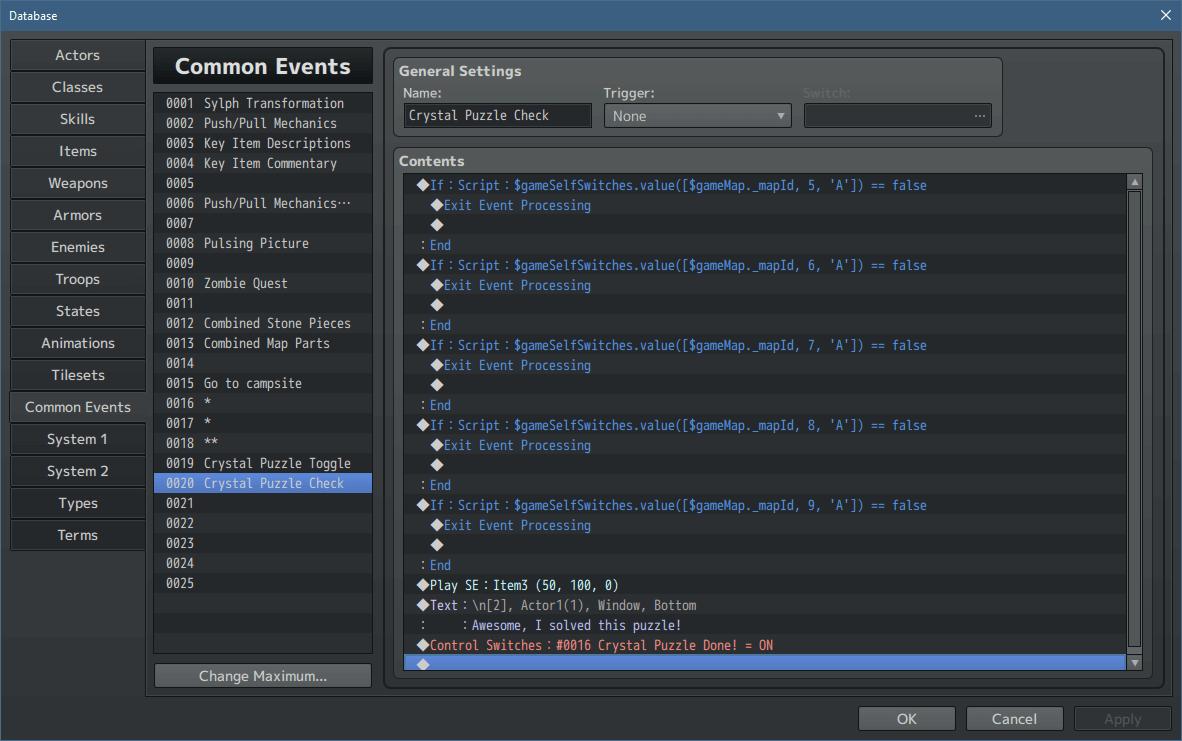
Task: Open the Switch selector ellipsis field
Action: coord(897,116)
